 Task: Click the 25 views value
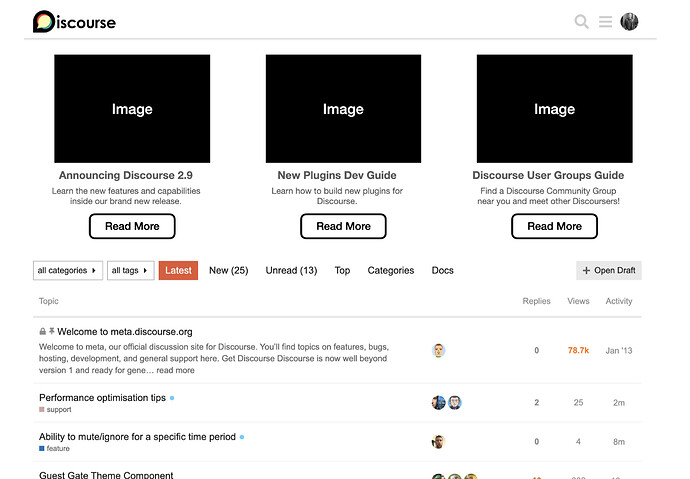[x=578, y=403]
